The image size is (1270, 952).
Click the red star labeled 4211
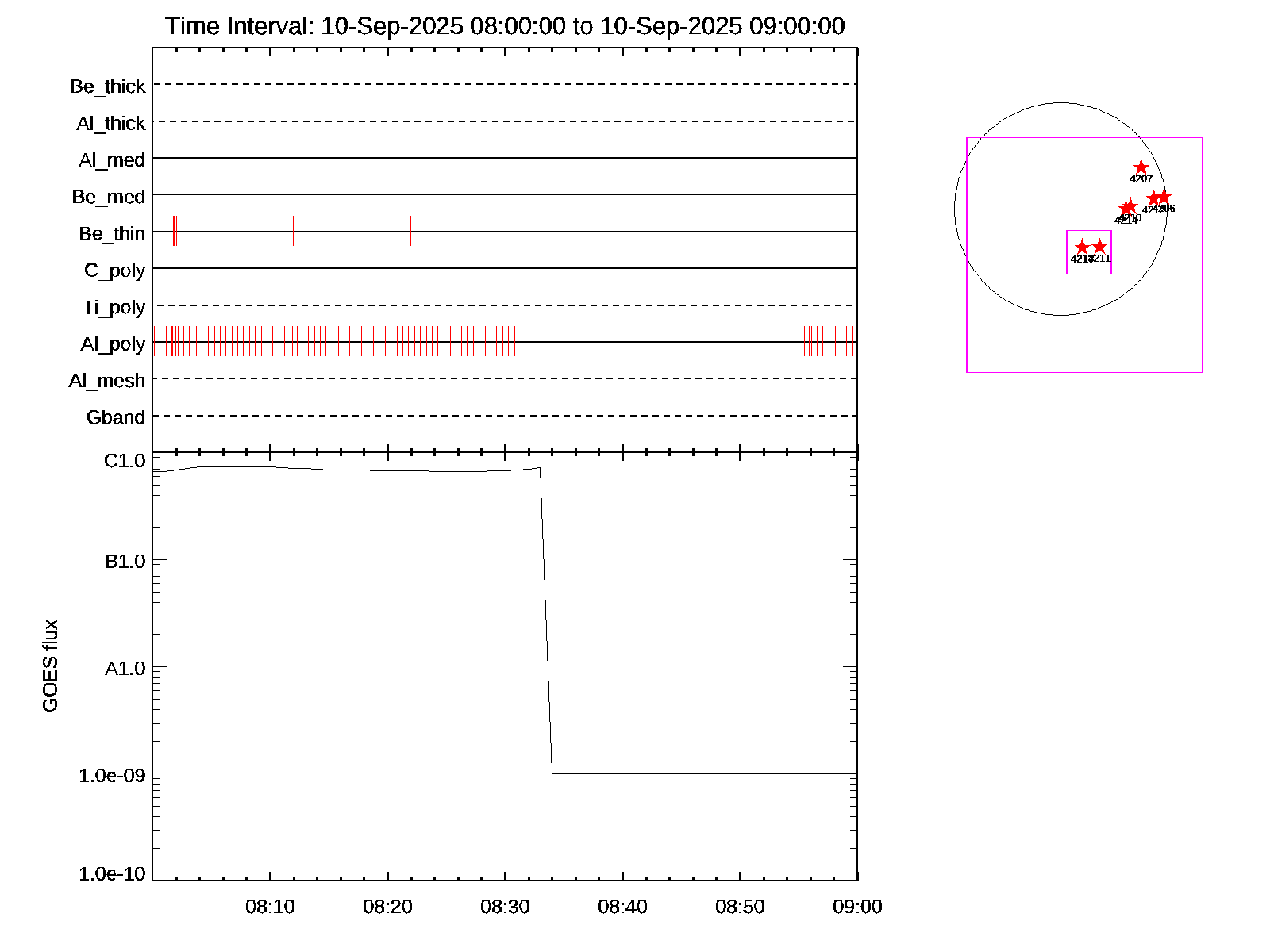point(1099,247)
